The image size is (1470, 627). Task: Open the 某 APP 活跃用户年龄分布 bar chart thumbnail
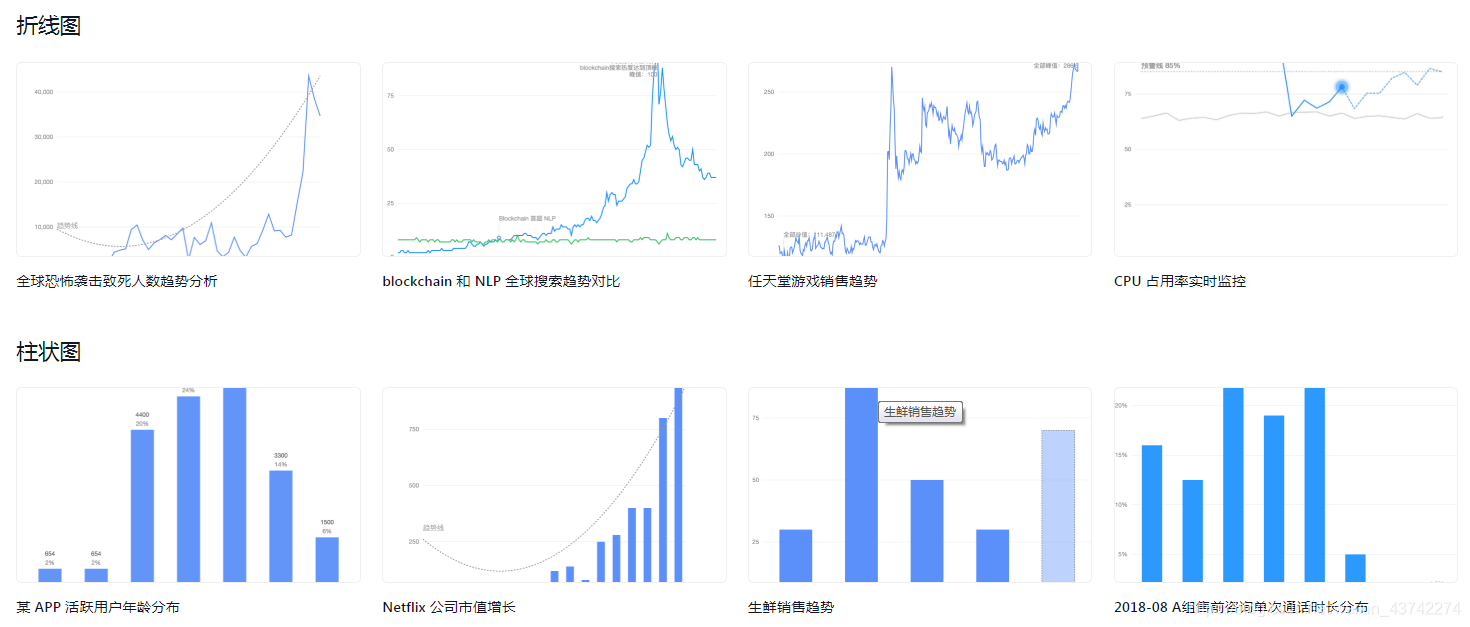(x=188, y=485)
